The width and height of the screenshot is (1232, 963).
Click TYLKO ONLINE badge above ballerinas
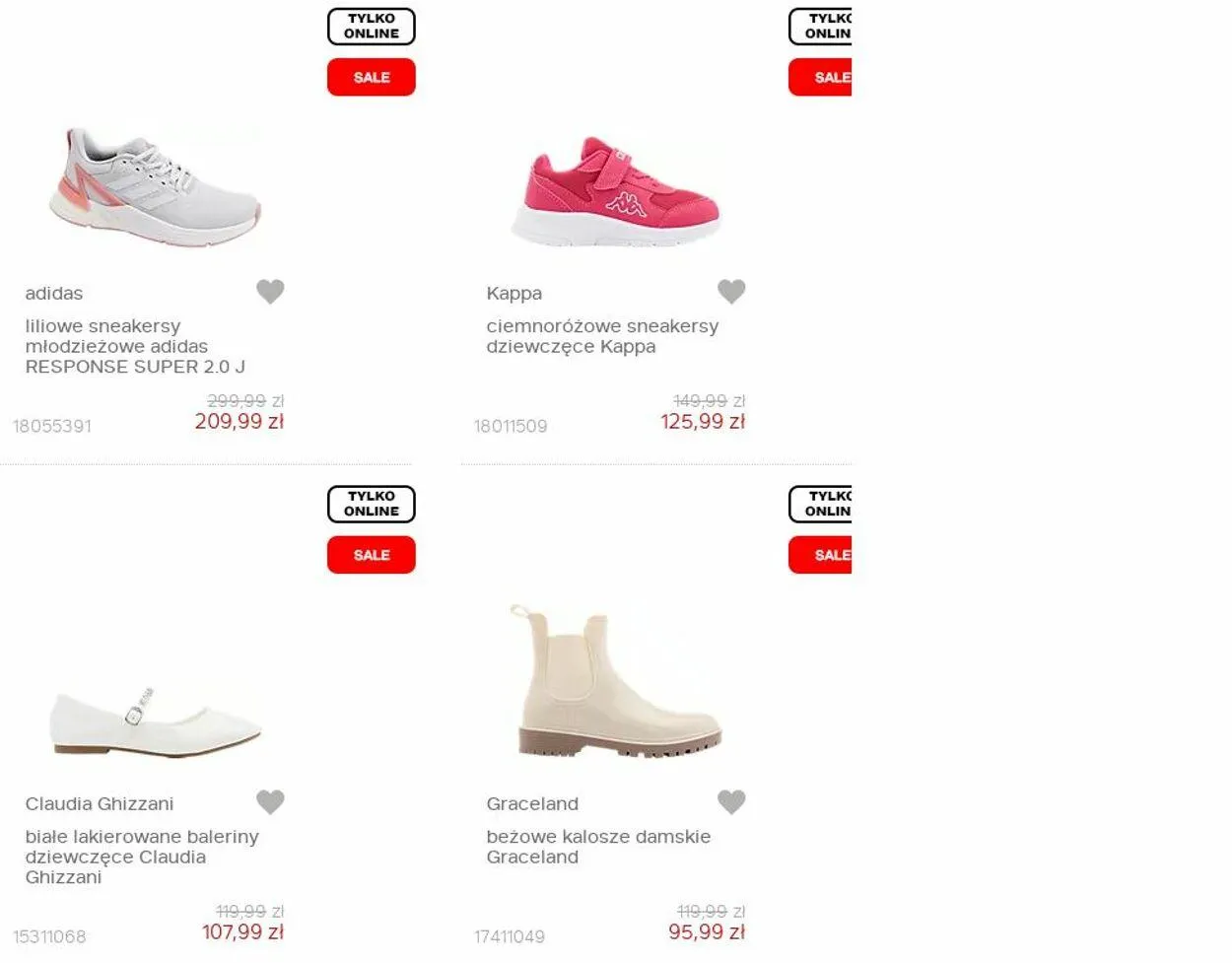pos(372,504)
